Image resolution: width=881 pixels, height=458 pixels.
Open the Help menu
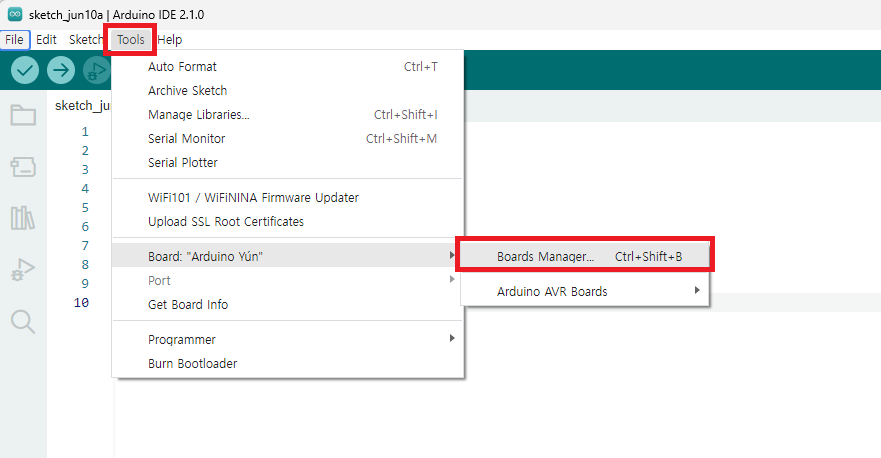pos(170,39)
